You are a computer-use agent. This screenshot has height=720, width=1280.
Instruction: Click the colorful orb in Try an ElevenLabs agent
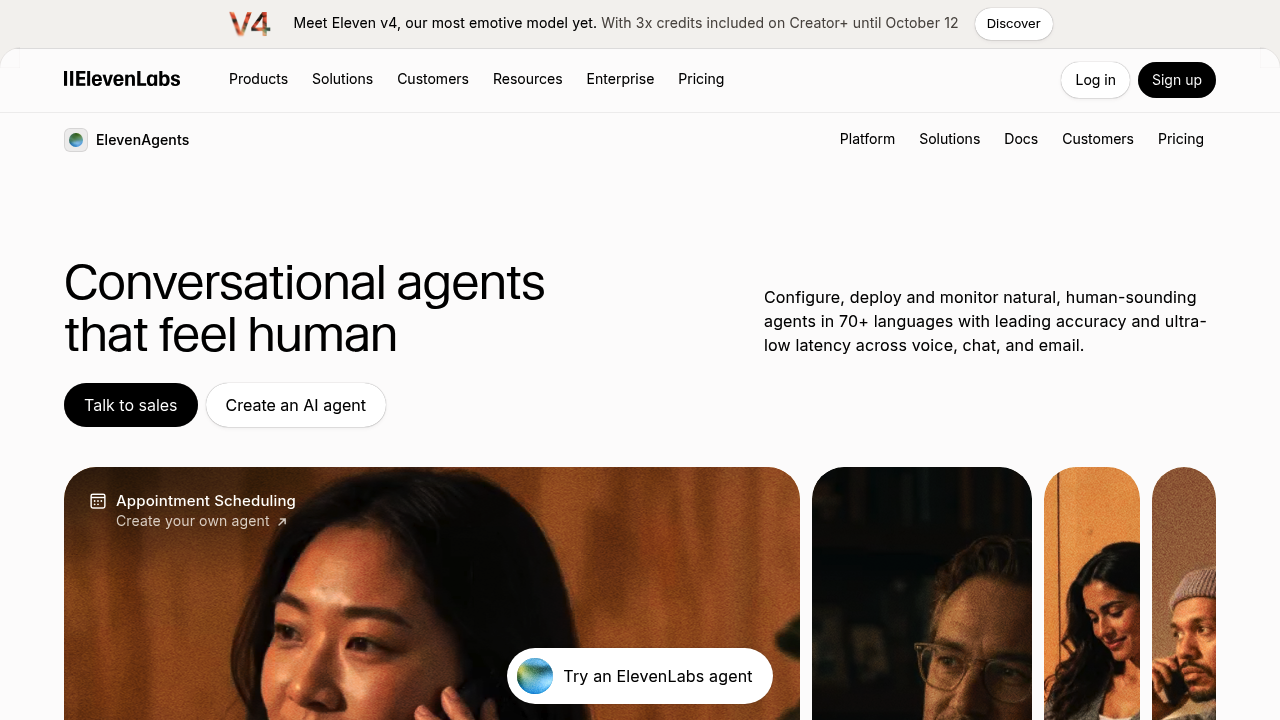[x=535, y=676]
